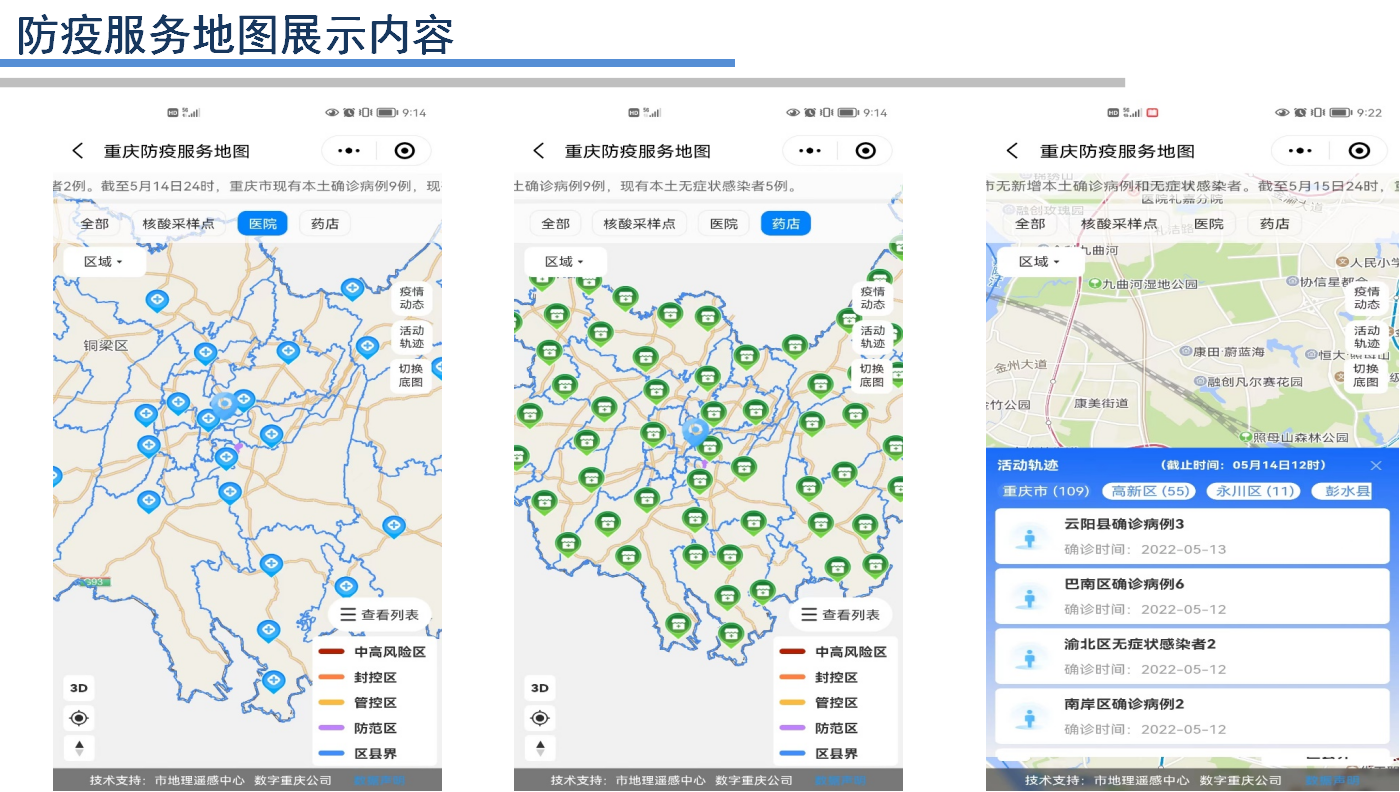Tap 康田·蔚蓝海 map point on right phone
Viewport: 1400px width, 792px height.
1222,352
